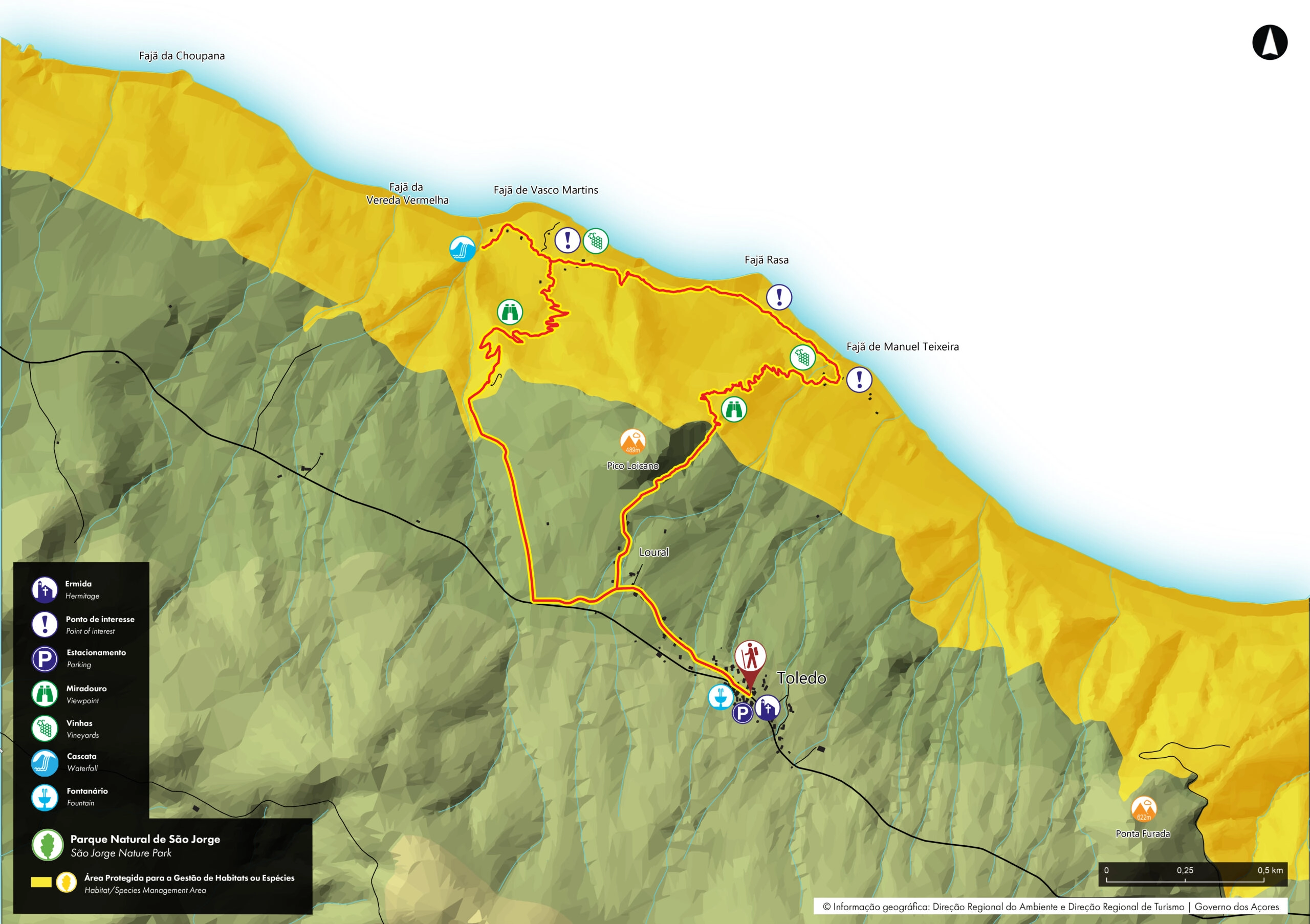This screenshot has width=1310, height=924.
Task: Click the Ponta Furada 622m peak icon
Action: 1143,809
